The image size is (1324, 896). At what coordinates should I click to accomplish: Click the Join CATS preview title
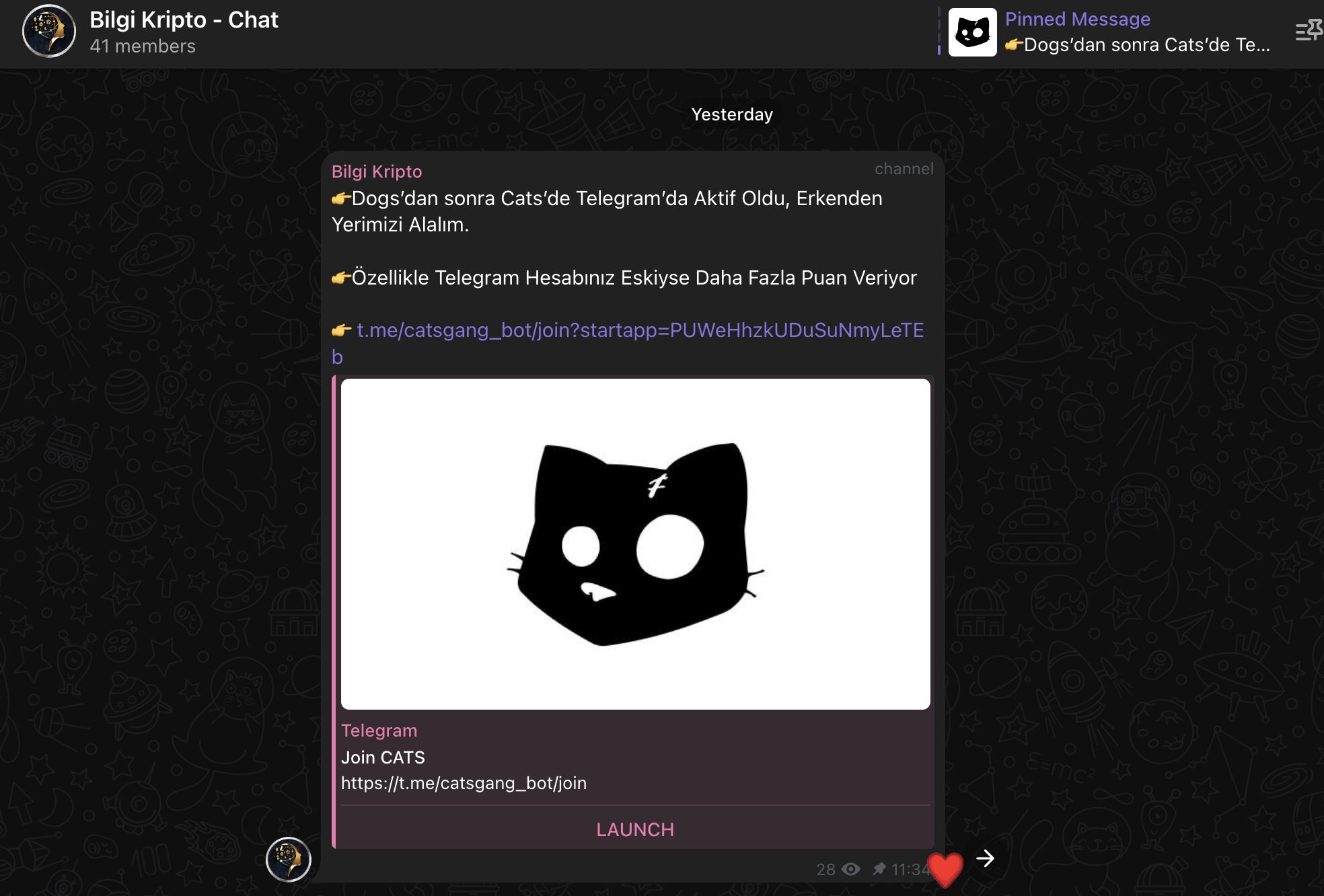(383, 757)
